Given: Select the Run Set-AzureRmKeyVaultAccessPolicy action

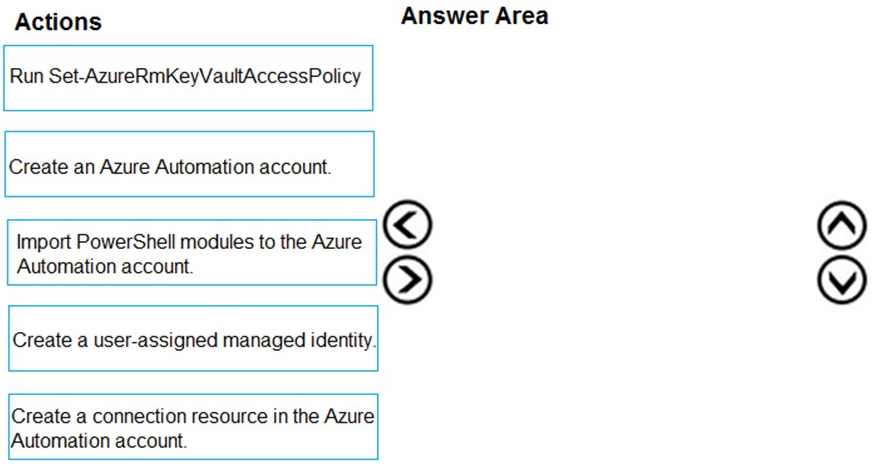Looking at the screenshot, I should point(188,78).
